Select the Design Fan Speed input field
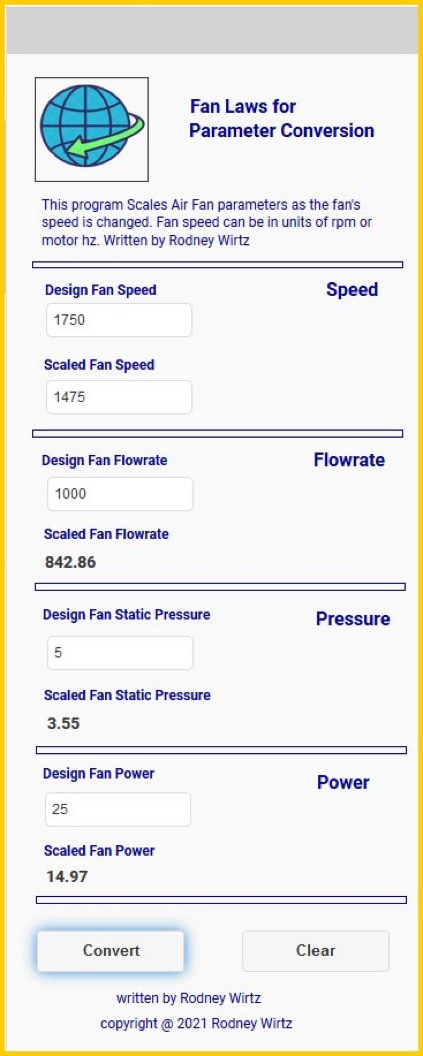The width and height of the screenshot is (423, 1056). click(119, 320)
